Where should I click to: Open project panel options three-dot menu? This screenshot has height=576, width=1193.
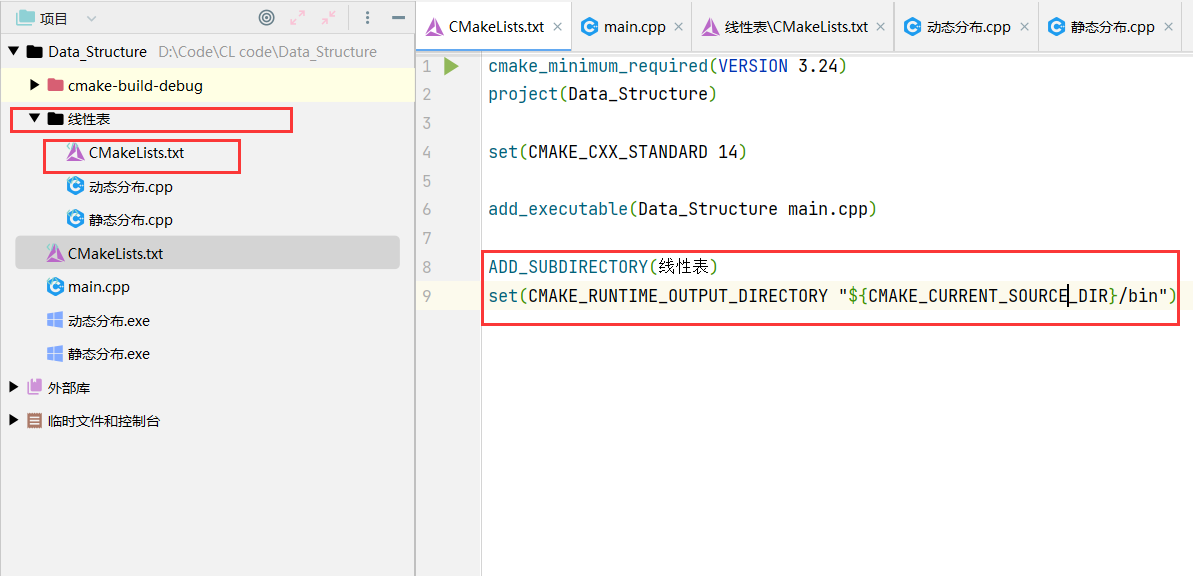(x=367, y=18)
